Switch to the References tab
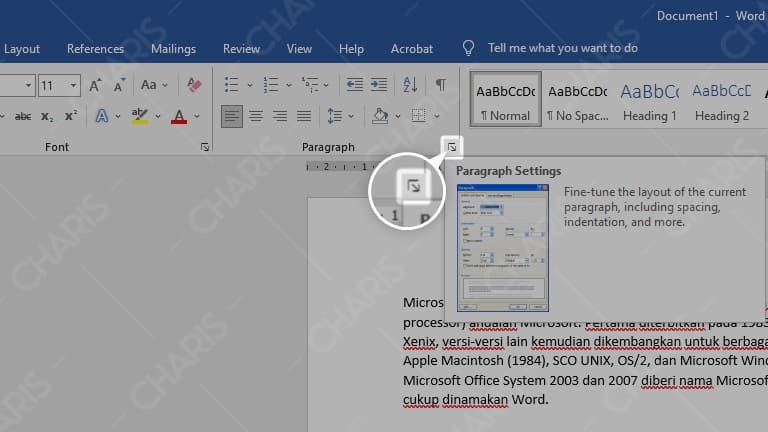The height and width of the screenshot is (432, 768). 96,48
